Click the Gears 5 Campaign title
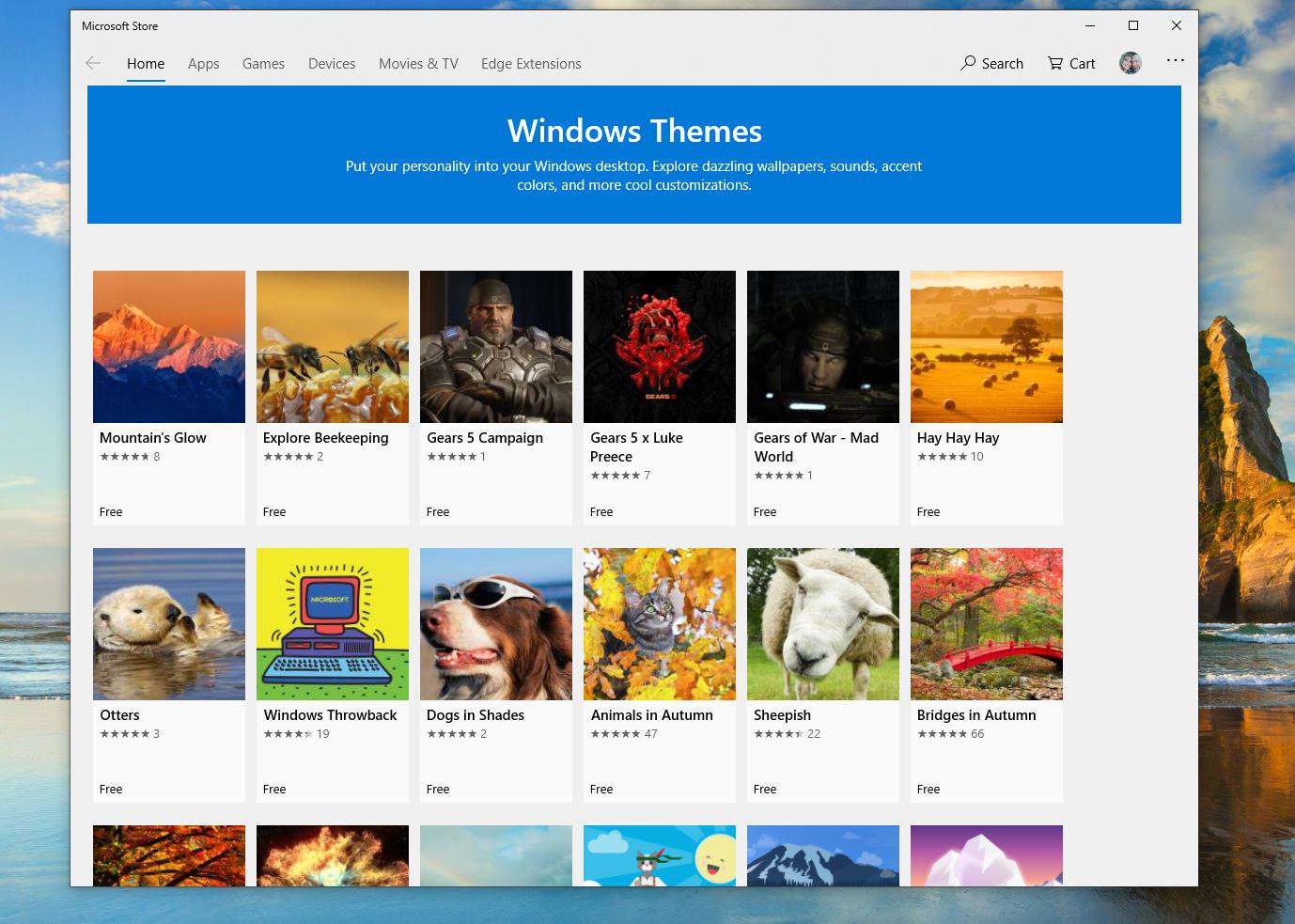The width and height of the screenshot is (1295, 924). pyautogui.click(x=485, y=438)
